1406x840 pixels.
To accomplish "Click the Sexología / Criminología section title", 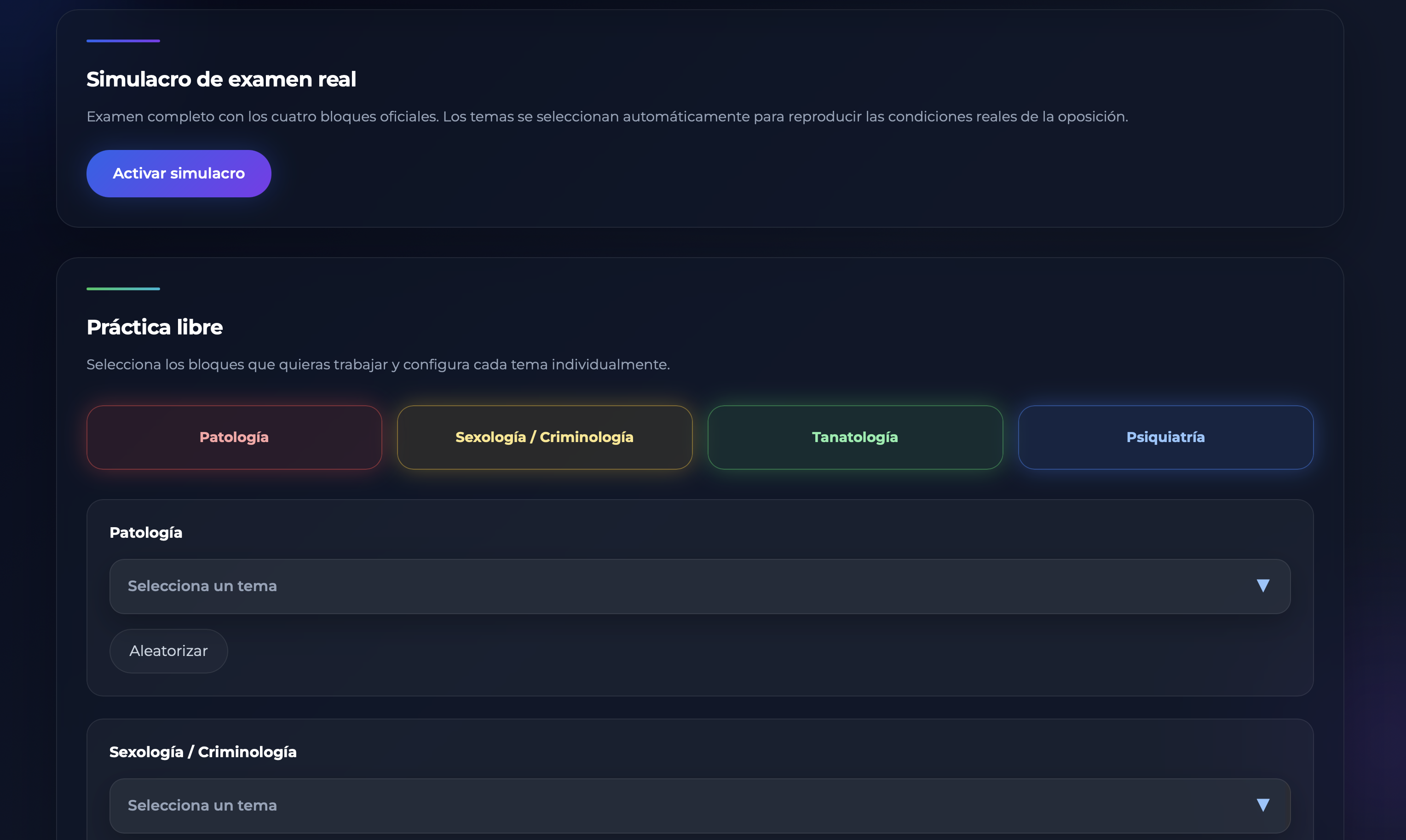I will (202, 752).
